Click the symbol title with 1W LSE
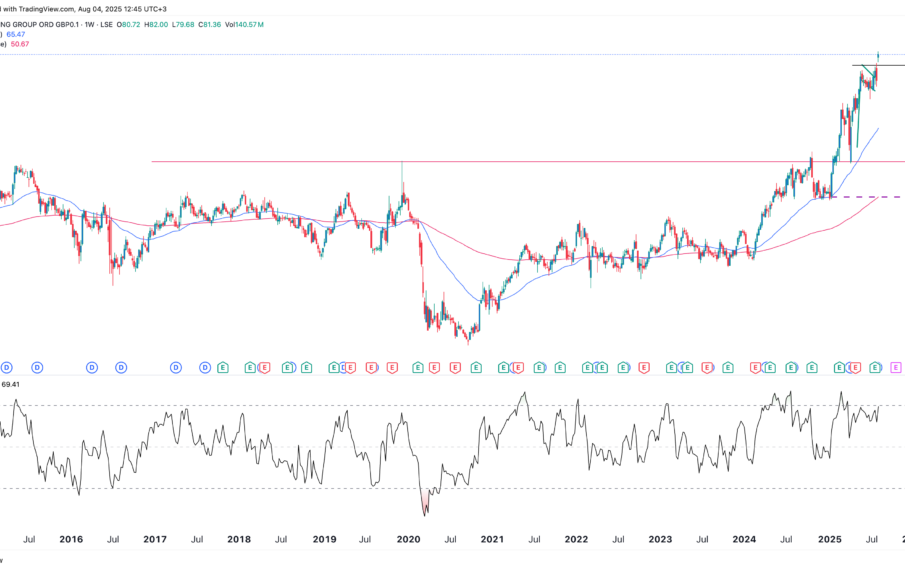The width and height of the screenshot is (905, 570). [70, 23]
